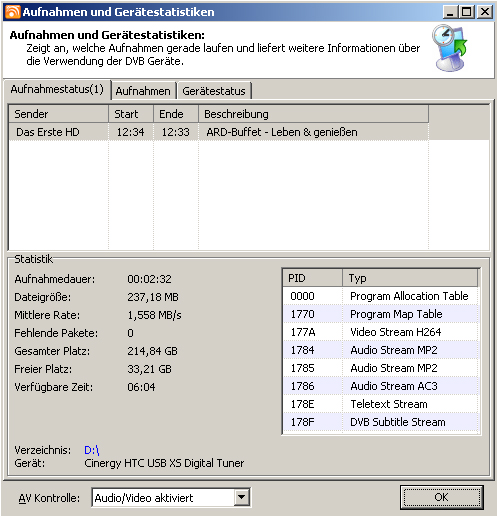Click the orange app icon in title bar
This screenshot has height=516, width=497.
(13, 12)
